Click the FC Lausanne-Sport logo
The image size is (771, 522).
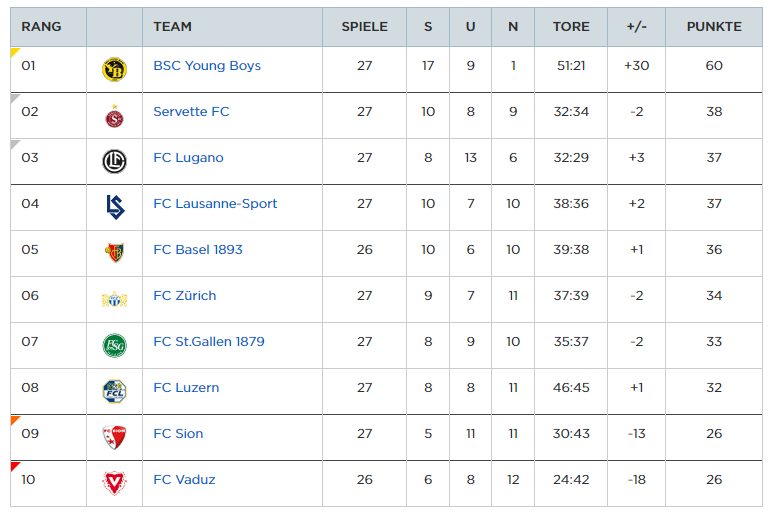(114, 207)
